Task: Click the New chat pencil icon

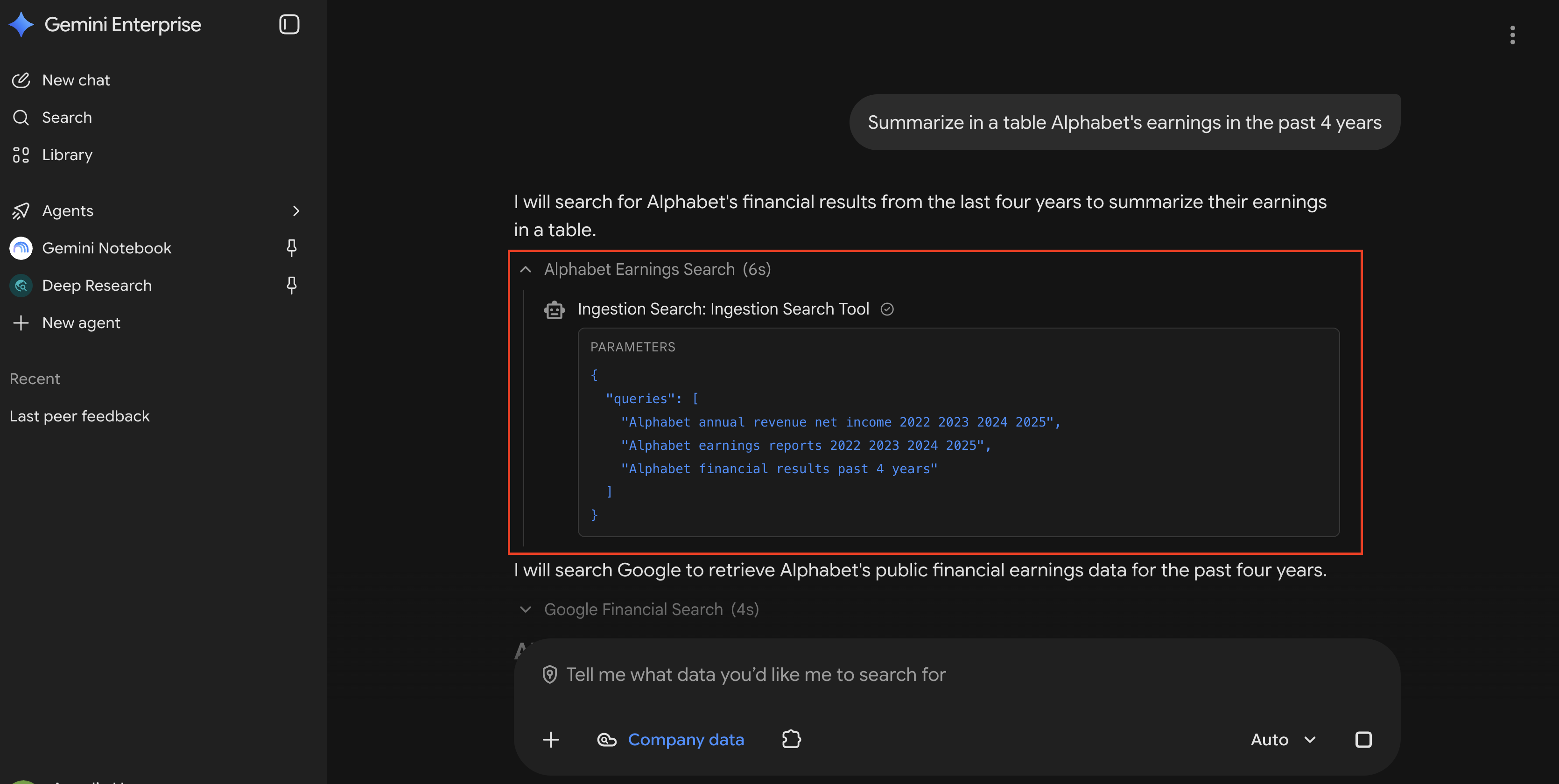Action: tap(21, 80)
